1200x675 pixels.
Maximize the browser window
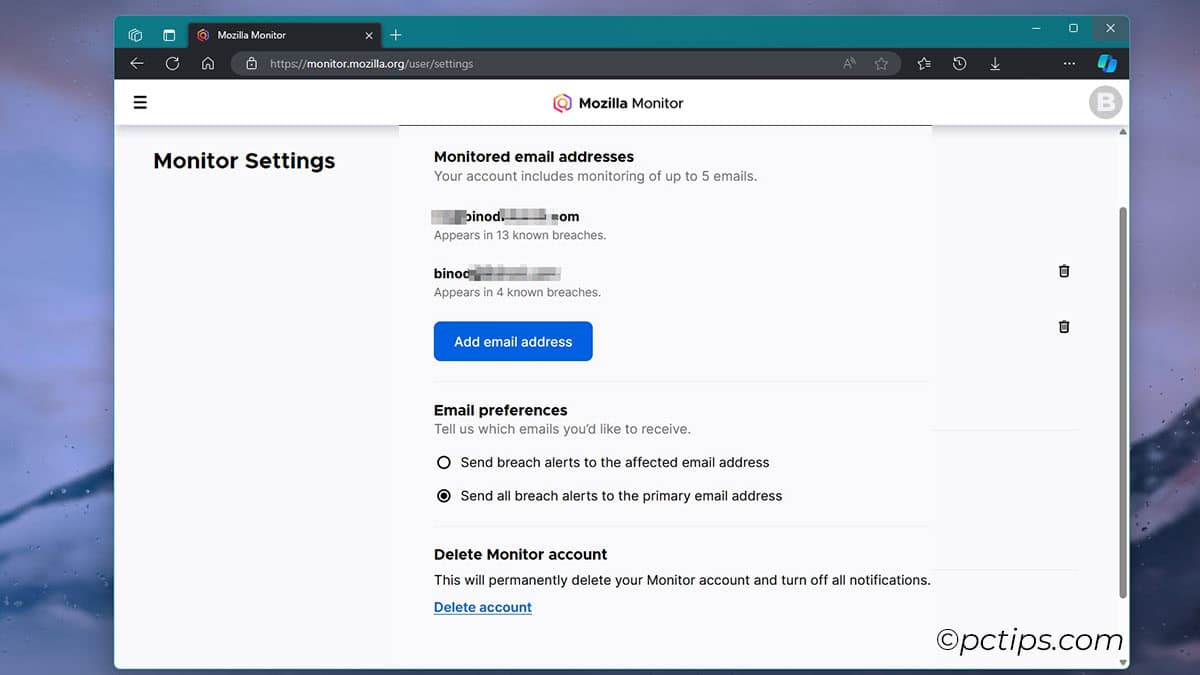1073,28
